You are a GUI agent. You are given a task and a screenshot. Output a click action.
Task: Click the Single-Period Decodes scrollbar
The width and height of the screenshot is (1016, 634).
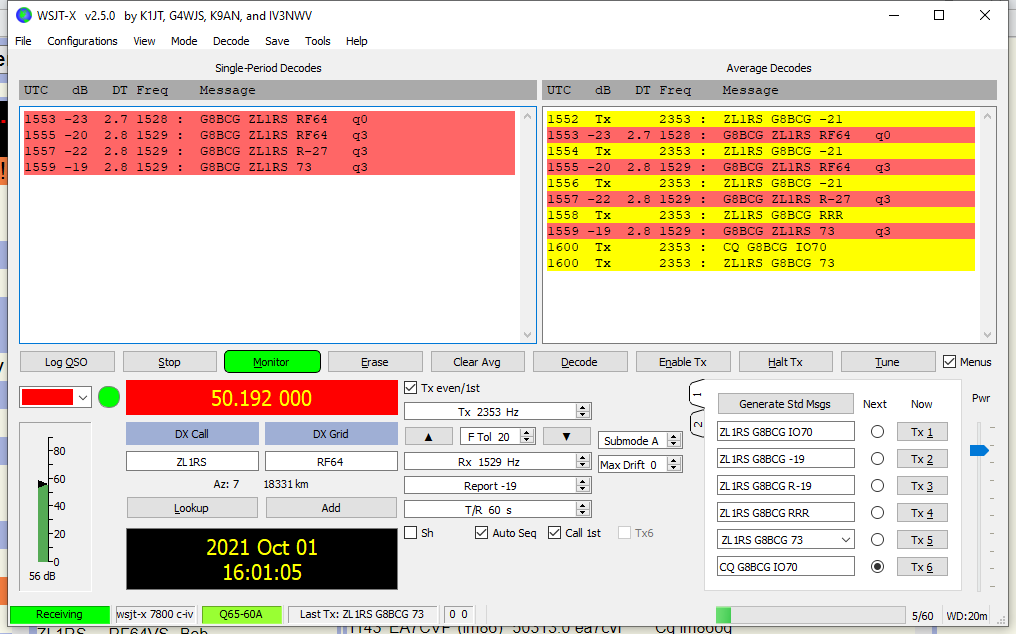point(527,226)
